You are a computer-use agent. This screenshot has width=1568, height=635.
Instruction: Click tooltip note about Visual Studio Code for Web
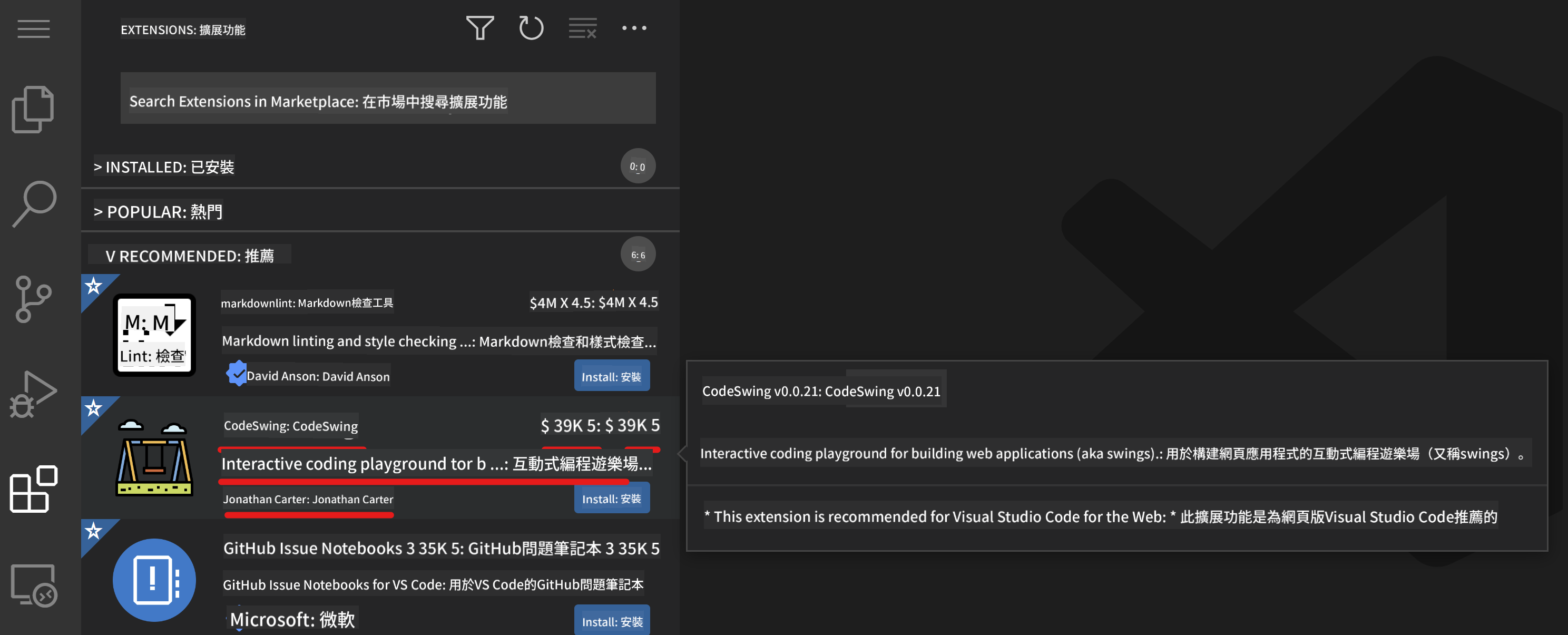tap(1101, 517)
